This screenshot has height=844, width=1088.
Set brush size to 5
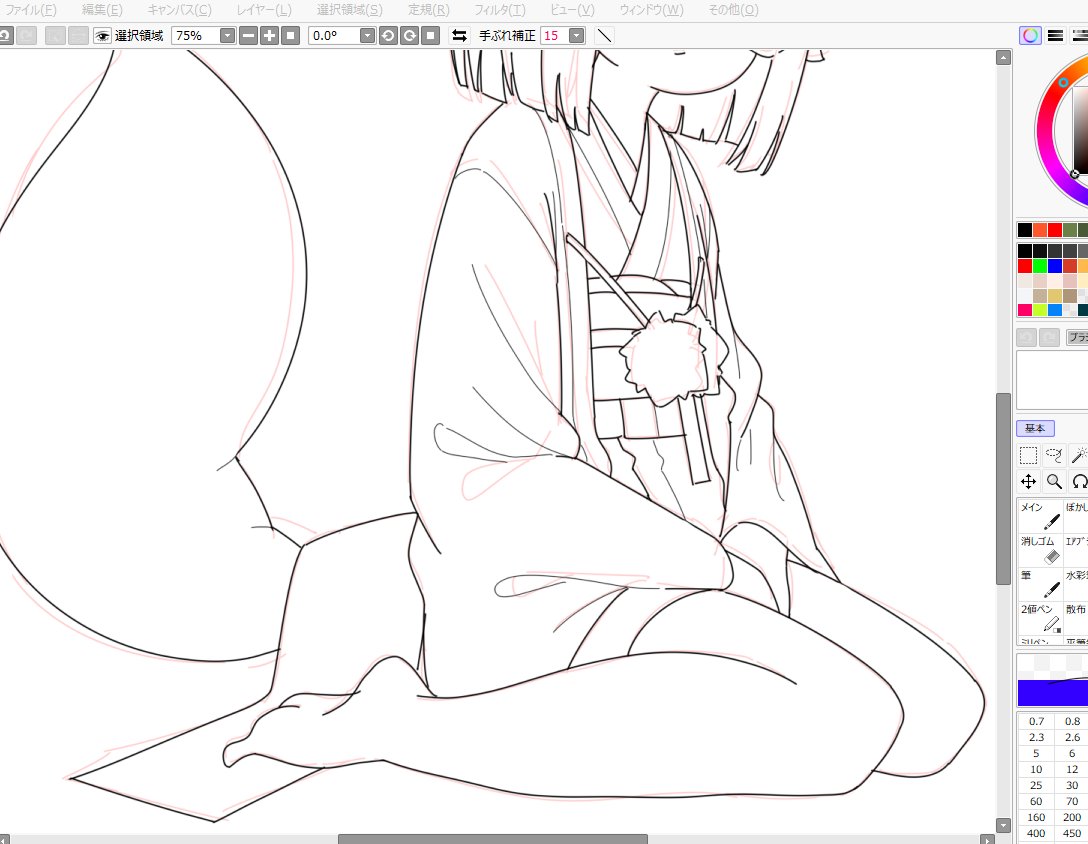[x=1036, y=754]
